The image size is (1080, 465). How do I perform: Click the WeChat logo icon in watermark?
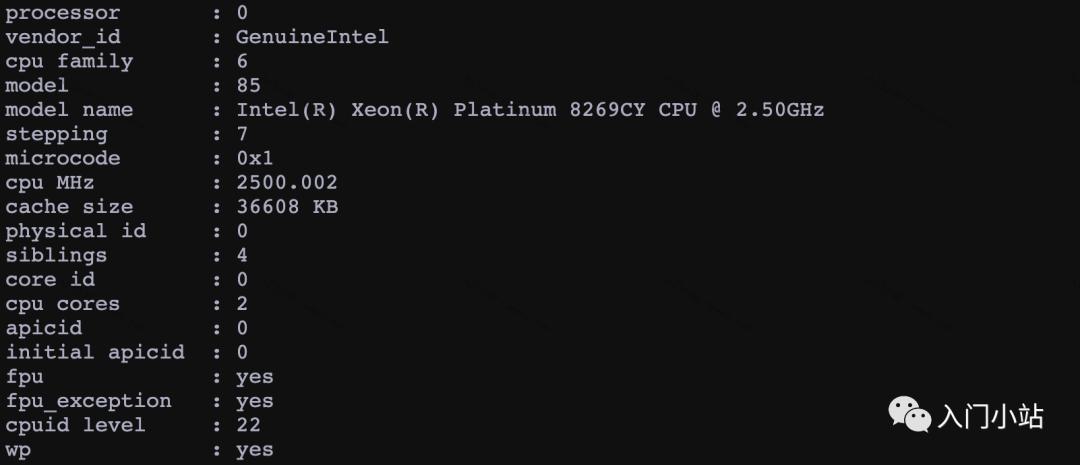[909, 414]
